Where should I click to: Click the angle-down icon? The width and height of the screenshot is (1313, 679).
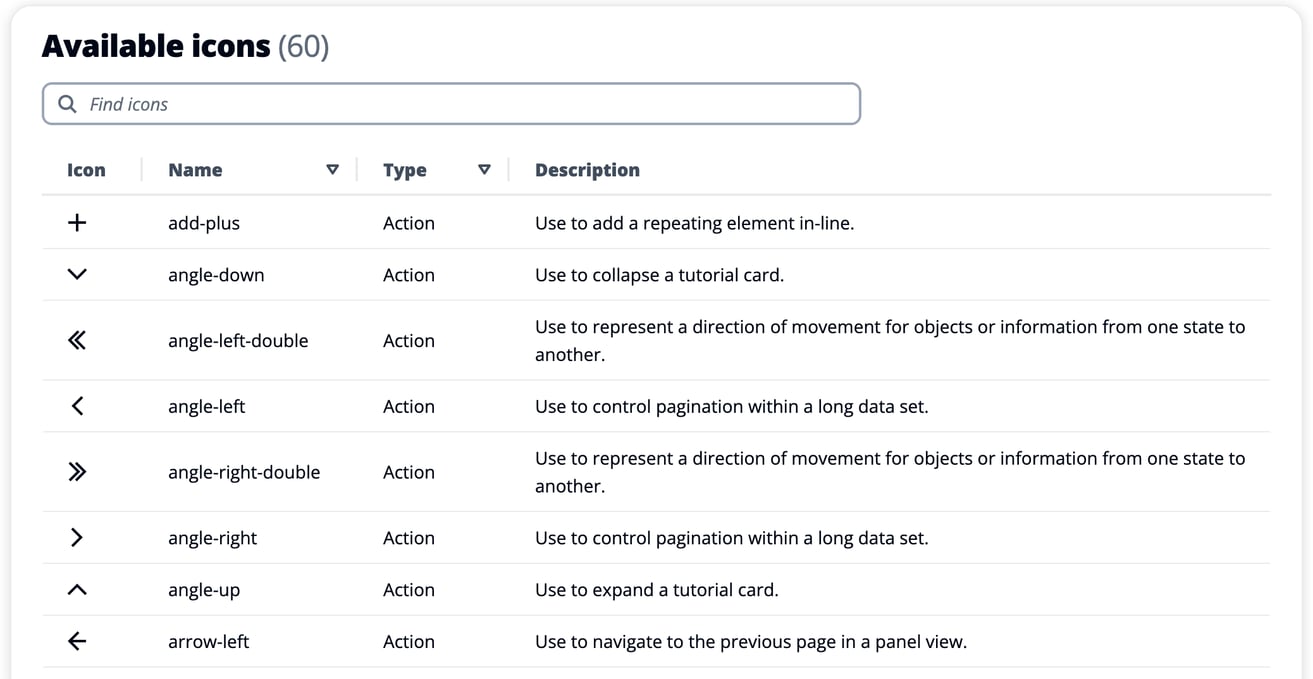(77, 275)
